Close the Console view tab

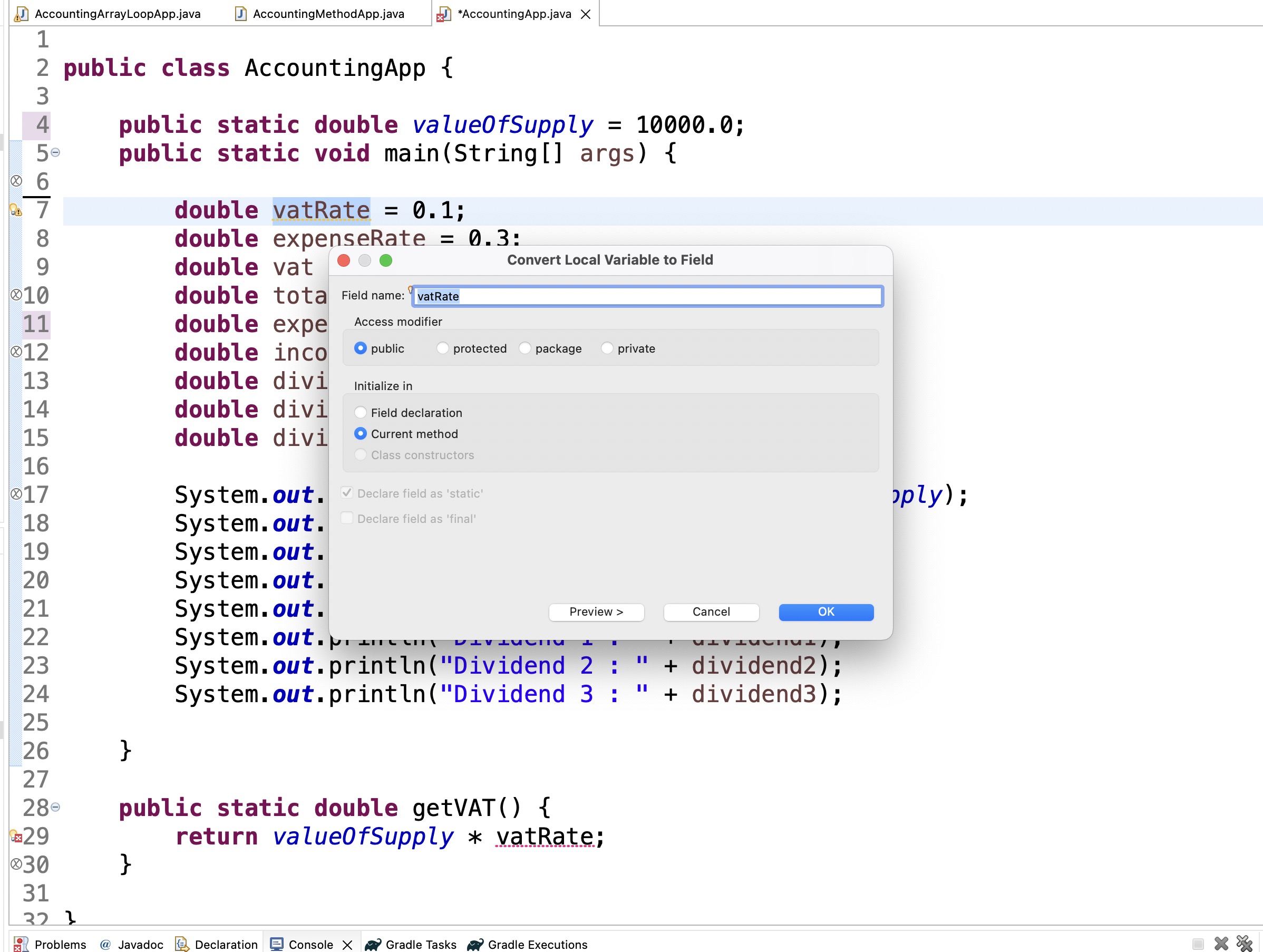click(x=347, y=945)
